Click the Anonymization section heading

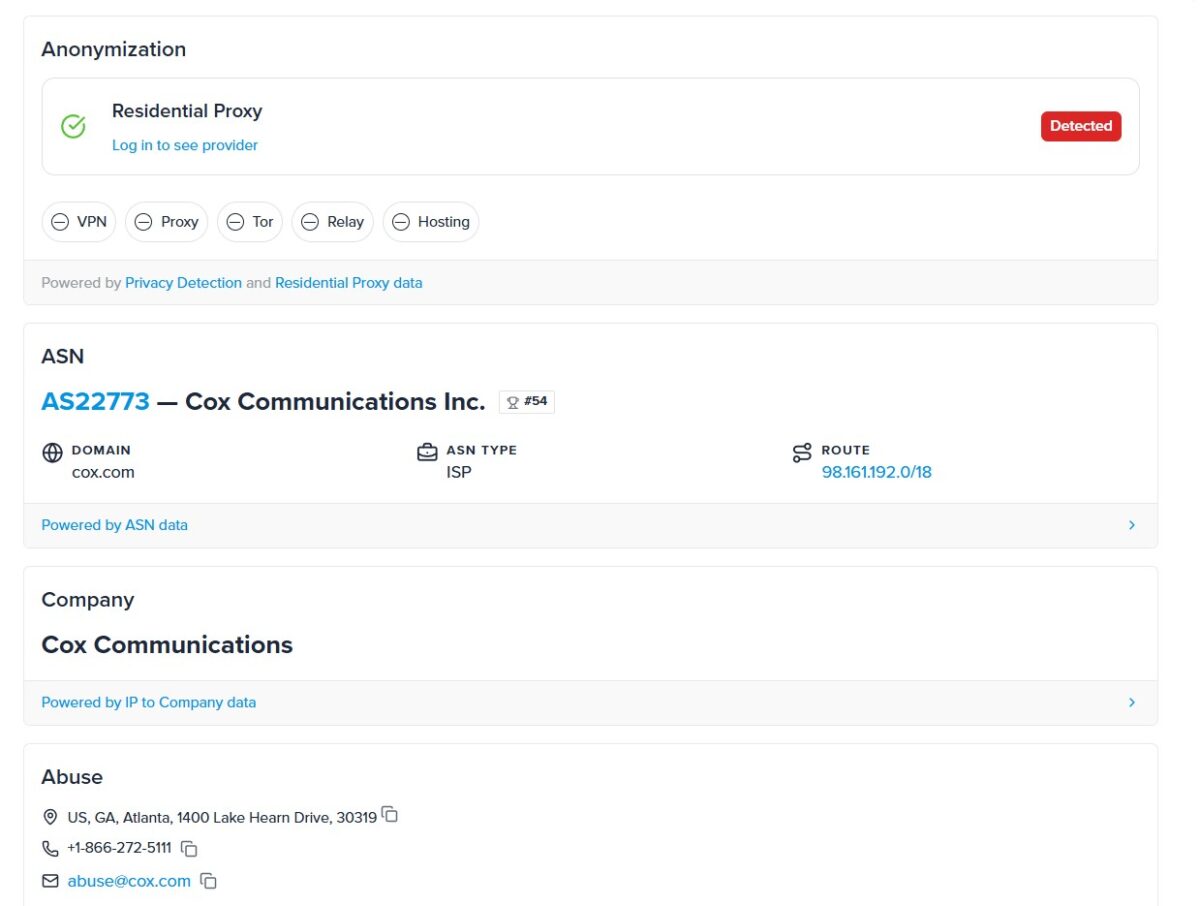click(113, 49)
